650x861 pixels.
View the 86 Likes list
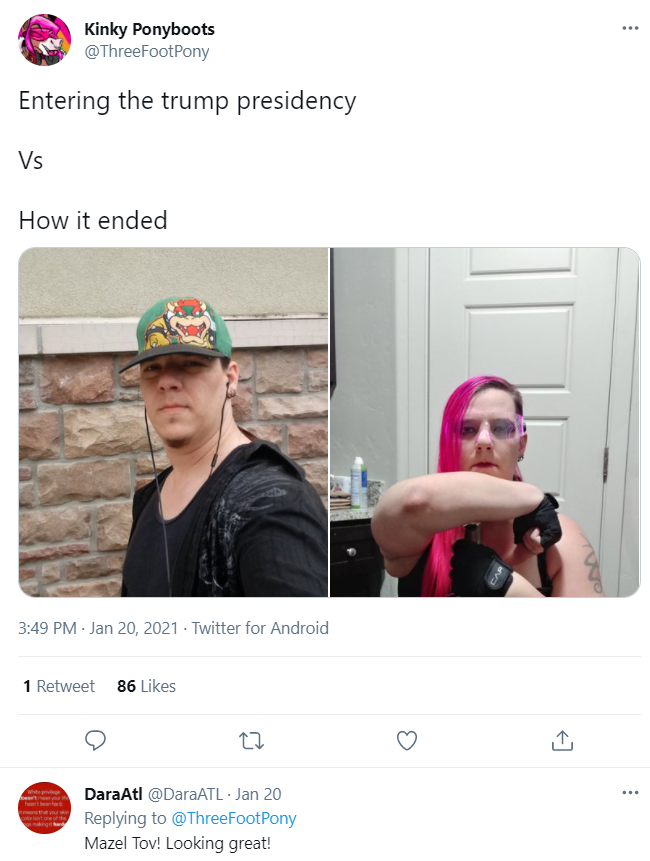(147, 686)
